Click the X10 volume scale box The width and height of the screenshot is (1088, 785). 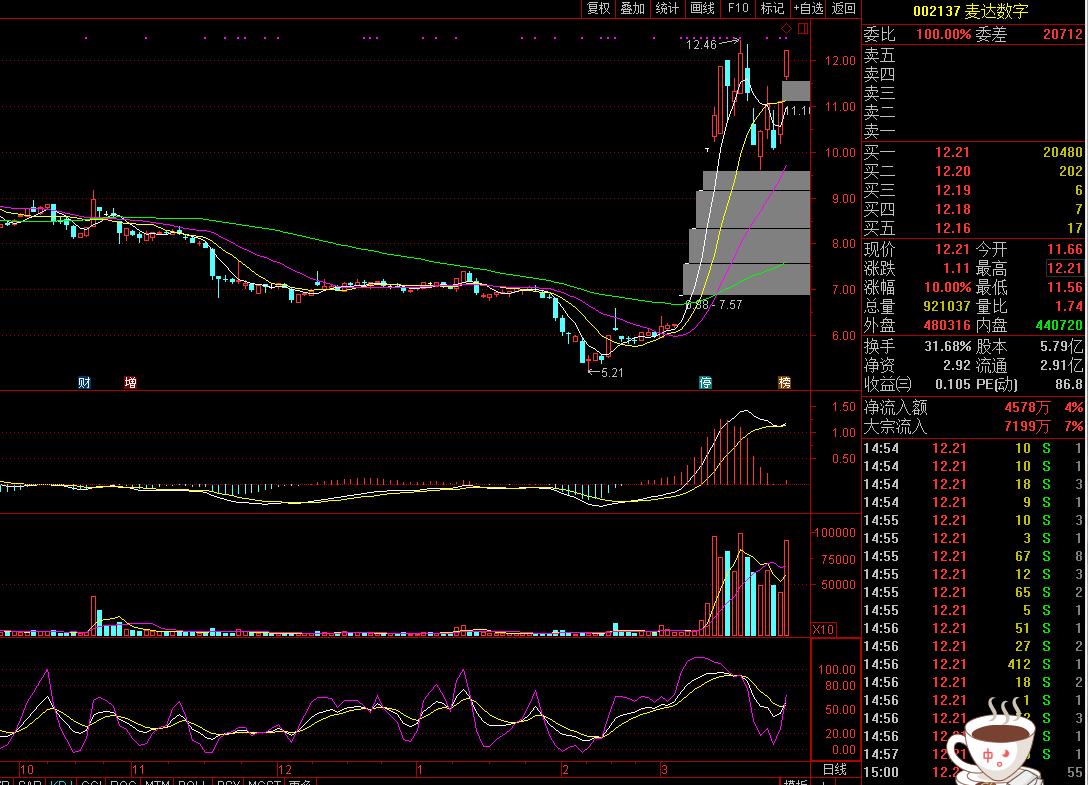824,630
